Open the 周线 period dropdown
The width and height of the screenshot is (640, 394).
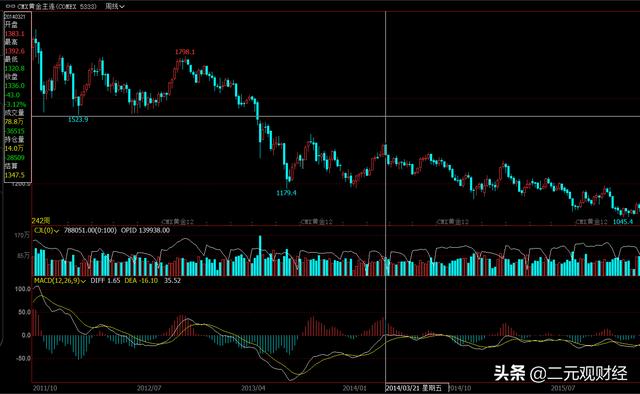(x=115, y=7)
